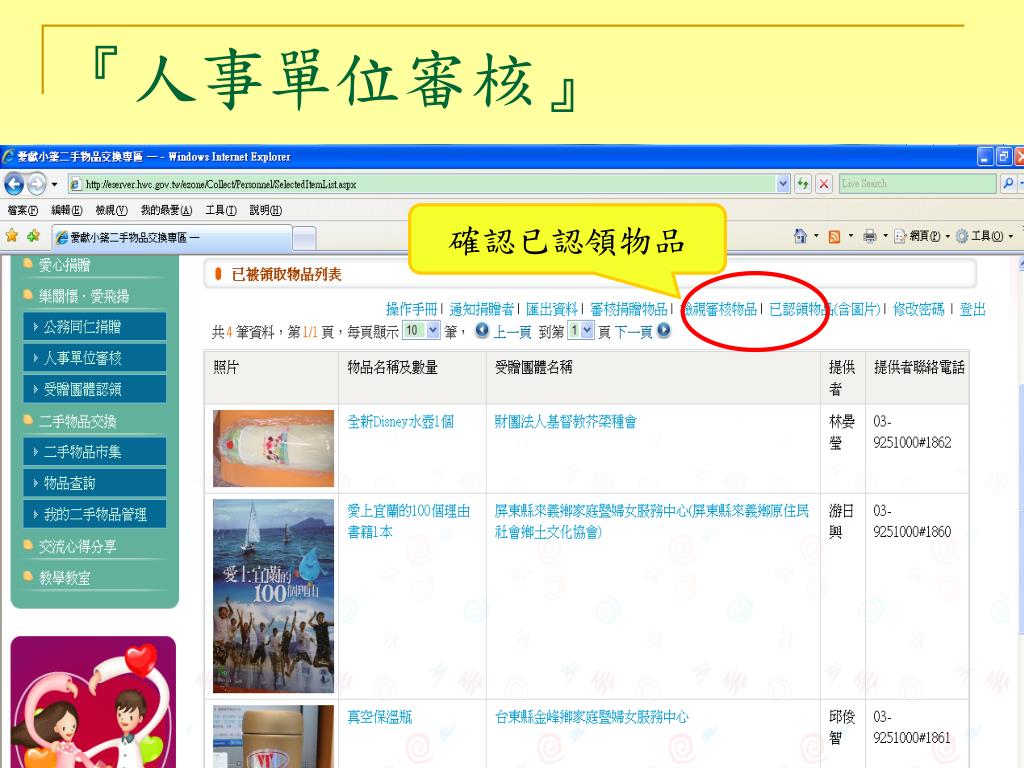Open sidebar submenu 受贈團體認領
The height and width of the screenshot is (768, 1024).
pos(95,389)
